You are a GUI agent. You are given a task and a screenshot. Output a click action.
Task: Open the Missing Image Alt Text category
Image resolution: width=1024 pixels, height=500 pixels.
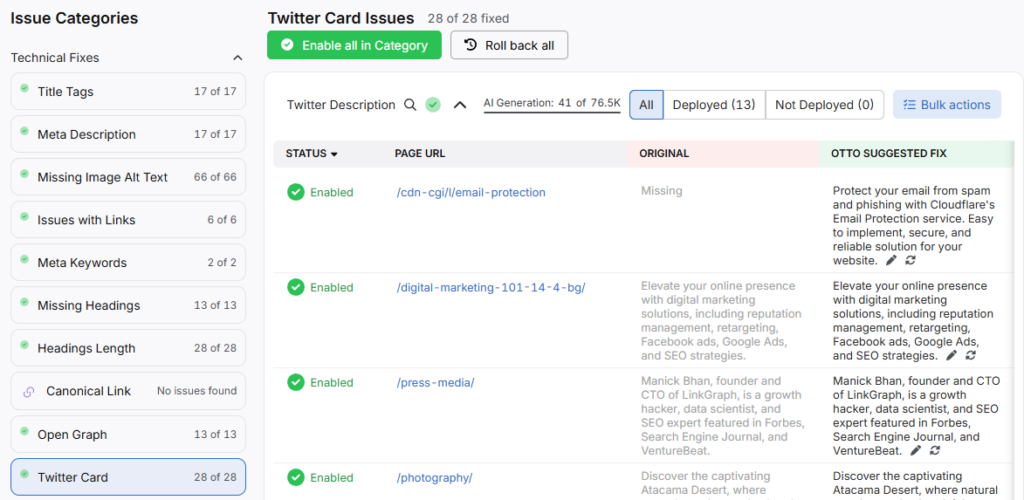(128, 177)
